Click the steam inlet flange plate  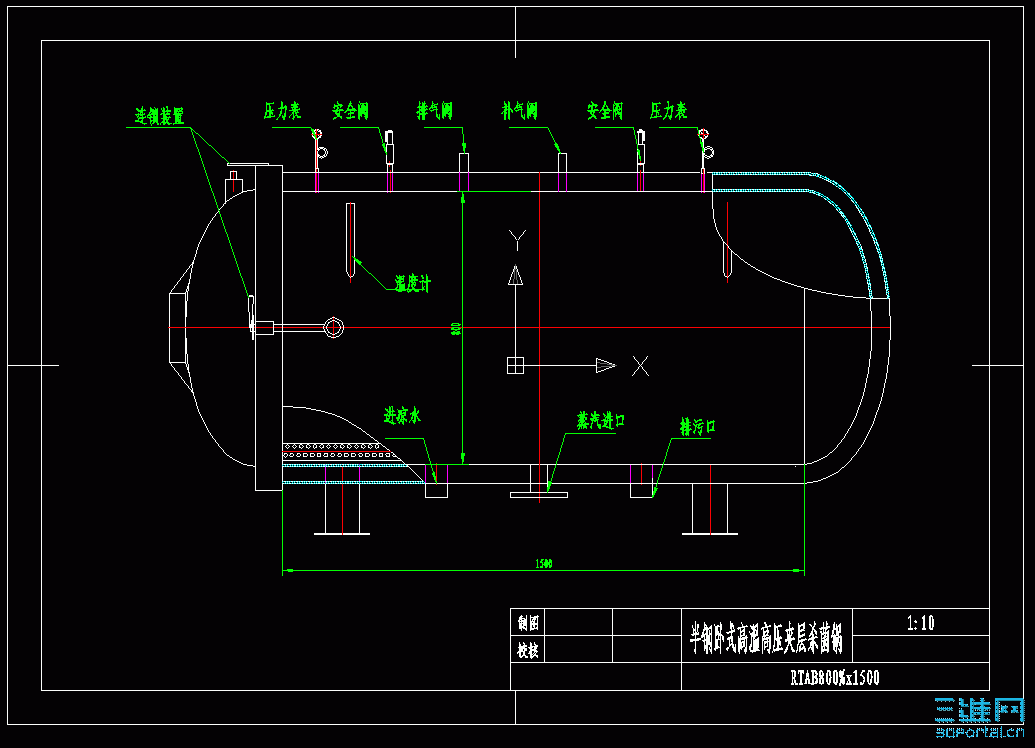coord(539,494)
